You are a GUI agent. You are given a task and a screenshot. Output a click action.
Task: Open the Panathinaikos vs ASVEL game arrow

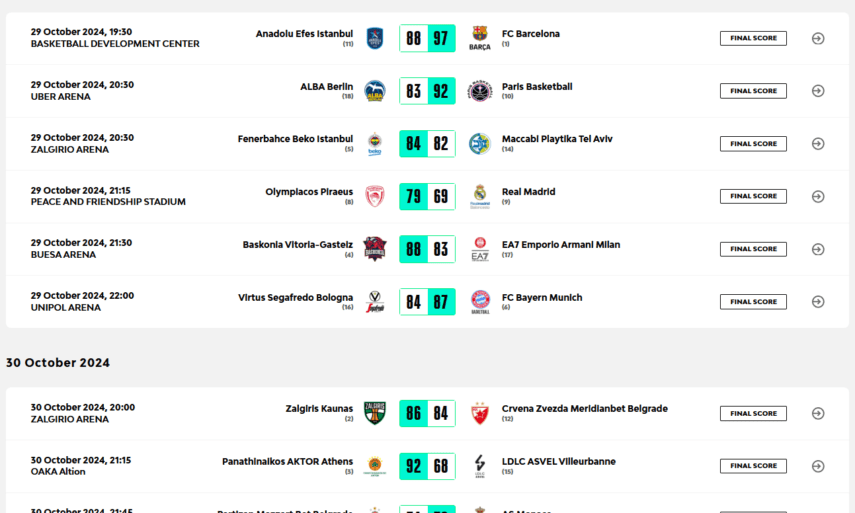click(818, 466)
